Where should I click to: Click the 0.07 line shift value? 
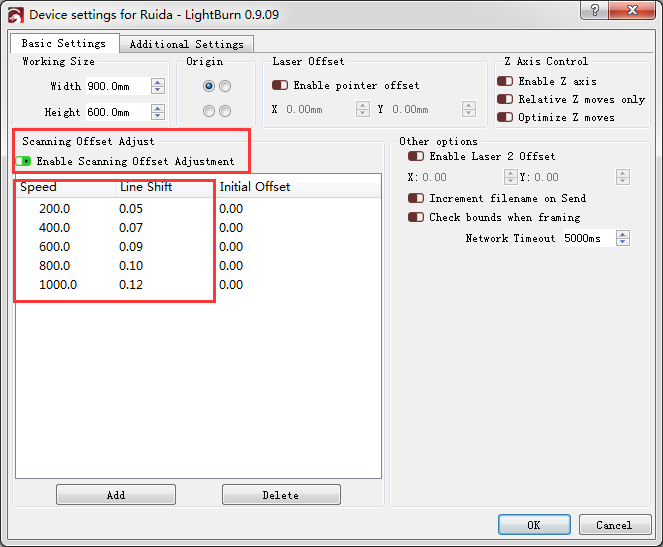pyautogui.click(x=131, y=228)
